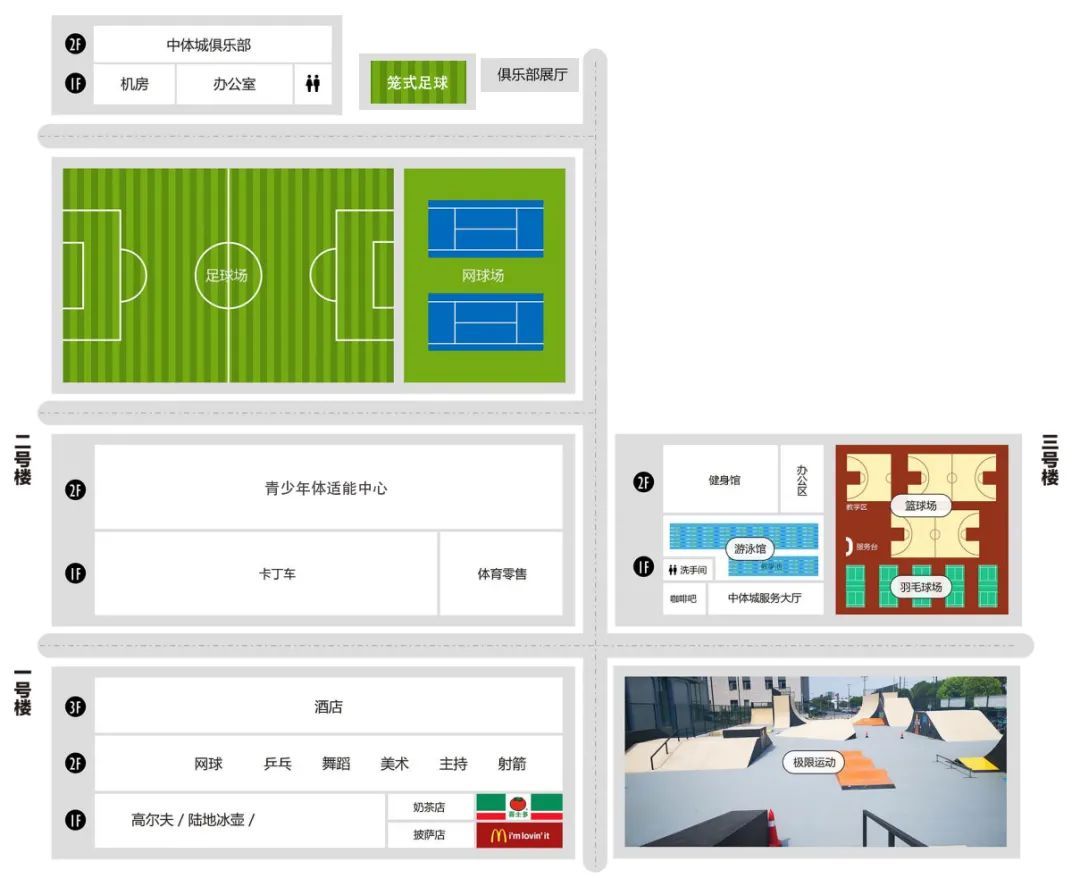Viewport: 1080px width, 878px height.
Task: Click the 2F badge beside 中体城俱乐部
Action: coord(76,44)
